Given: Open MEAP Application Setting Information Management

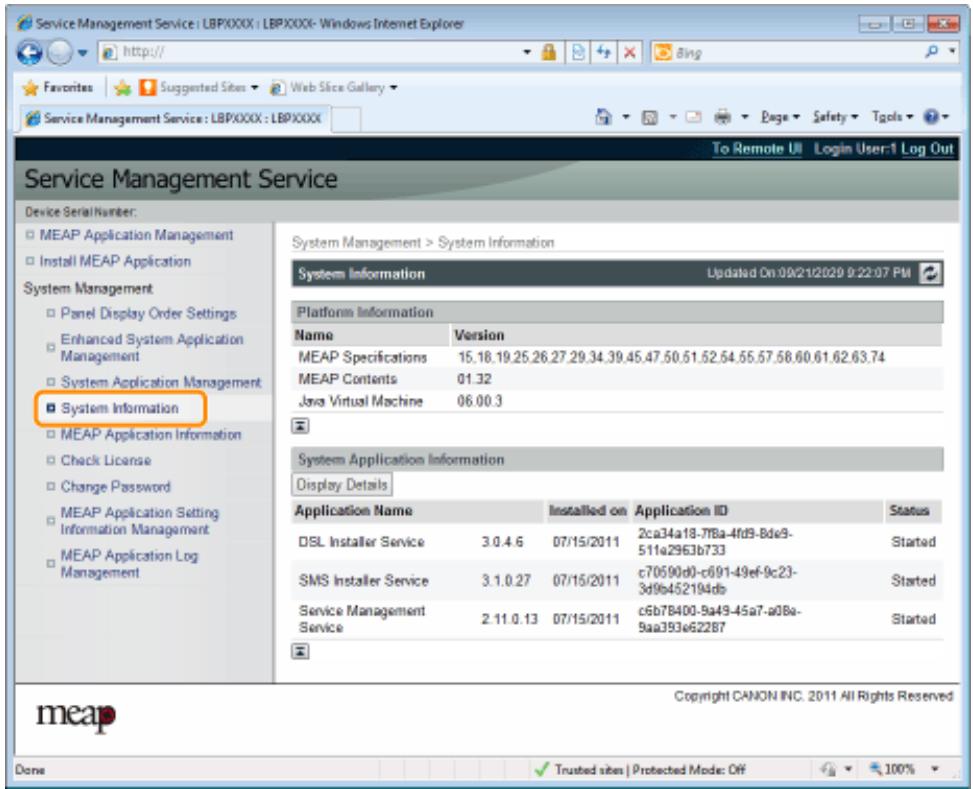Looking at the screenshot, I should [x=140, y=521].
